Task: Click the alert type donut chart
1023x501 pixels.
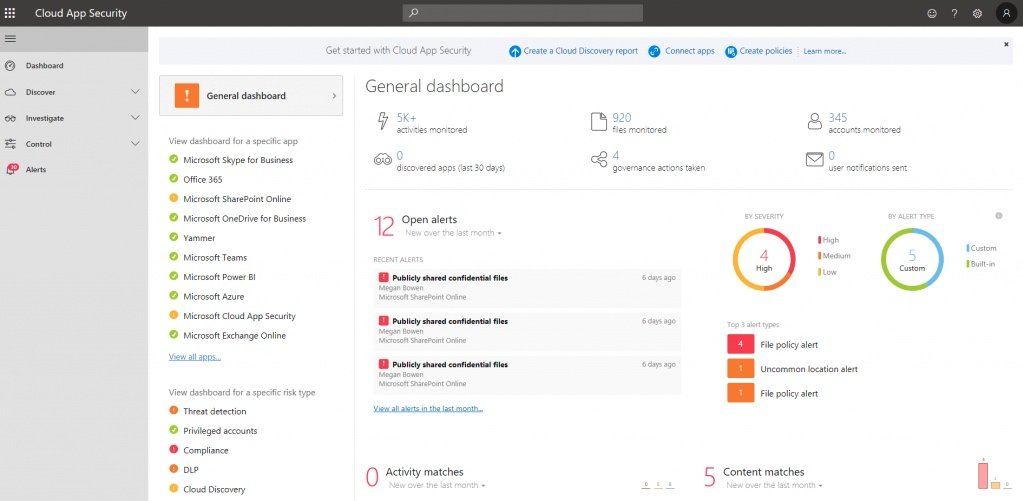Action: point(912,260)
